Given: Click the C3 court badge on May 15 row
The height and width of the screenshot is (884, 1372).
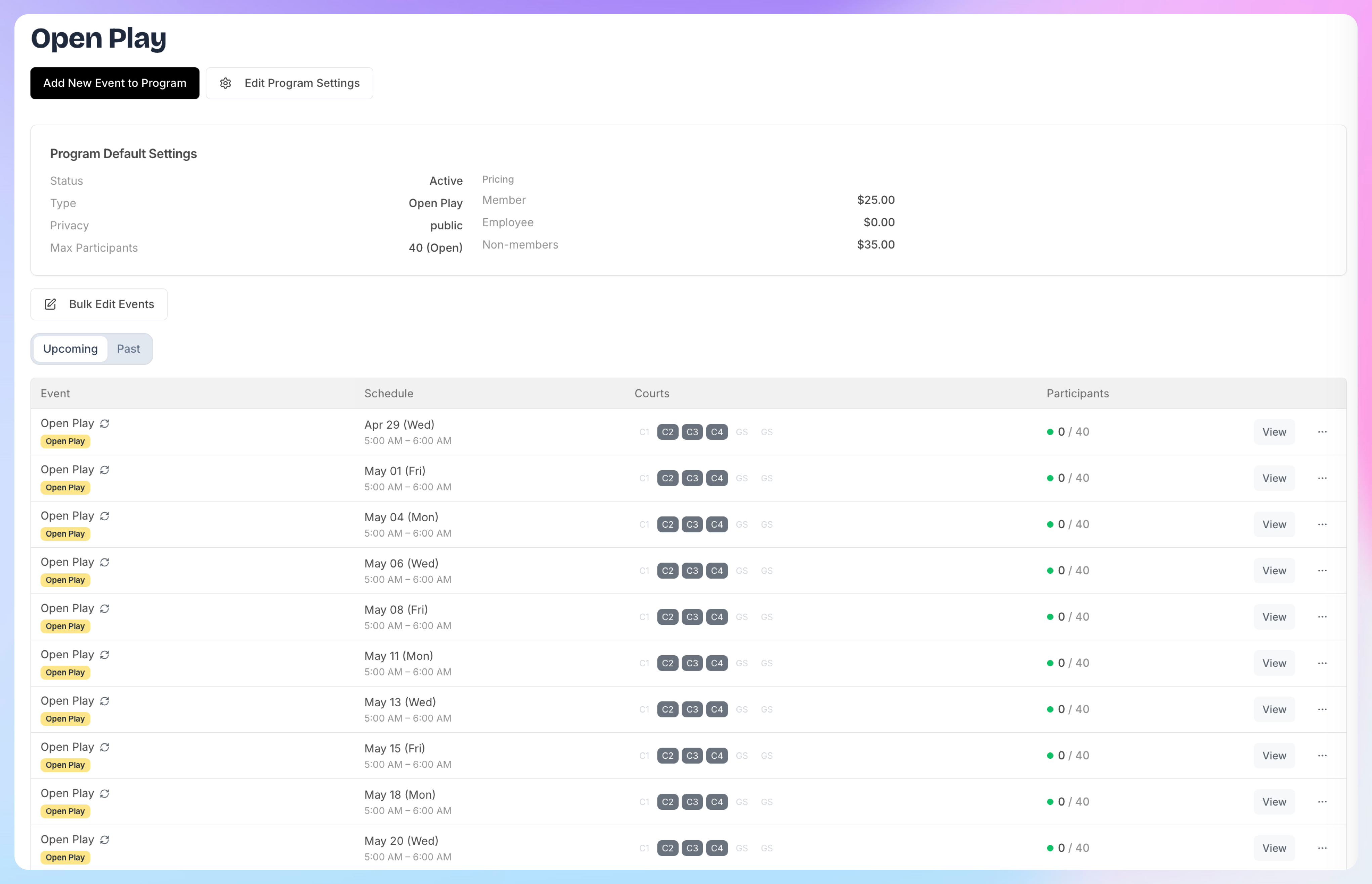Looking at the screenshot, I should (692, 756).
